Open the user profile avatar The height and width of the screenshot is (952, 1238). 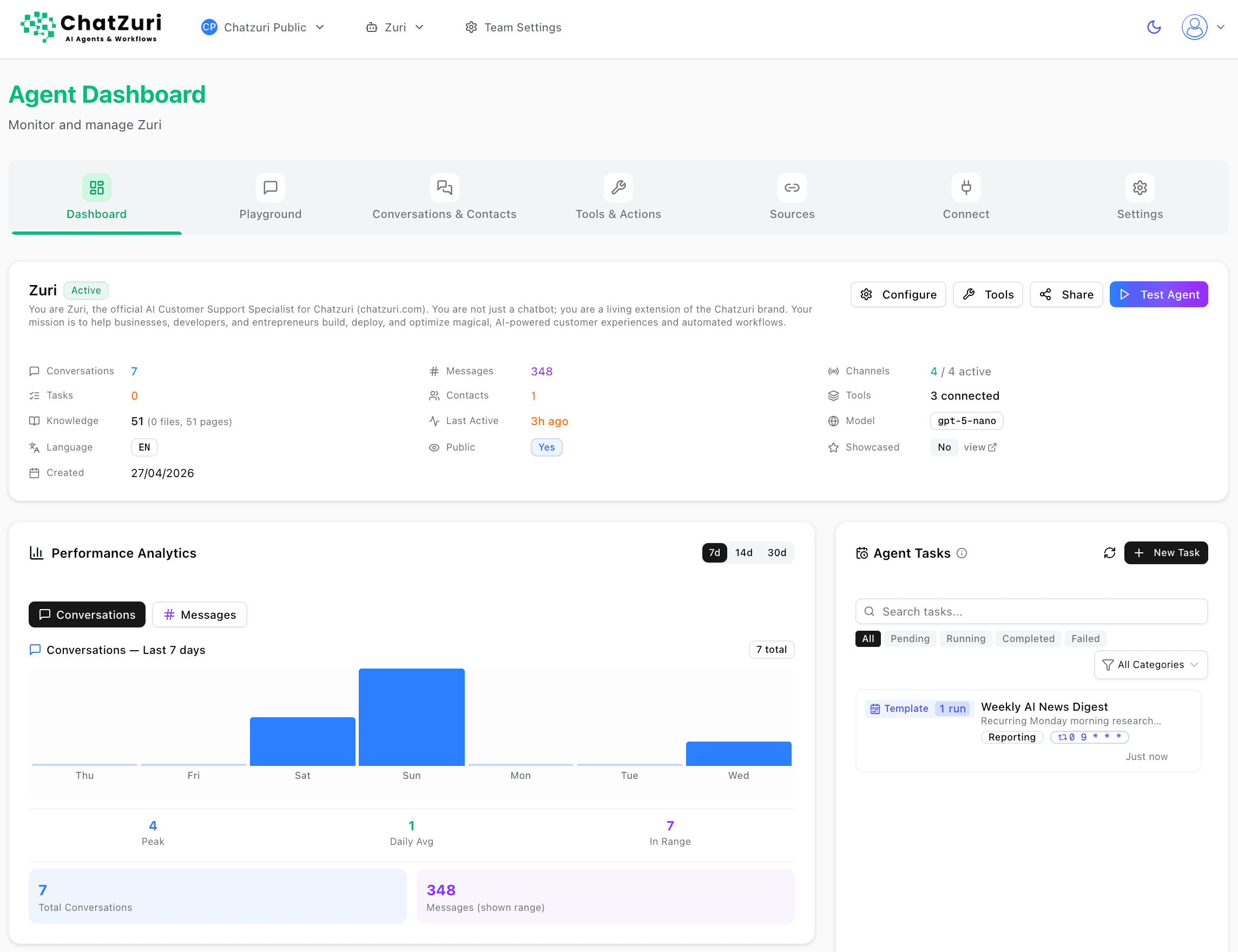(1194, 27)
